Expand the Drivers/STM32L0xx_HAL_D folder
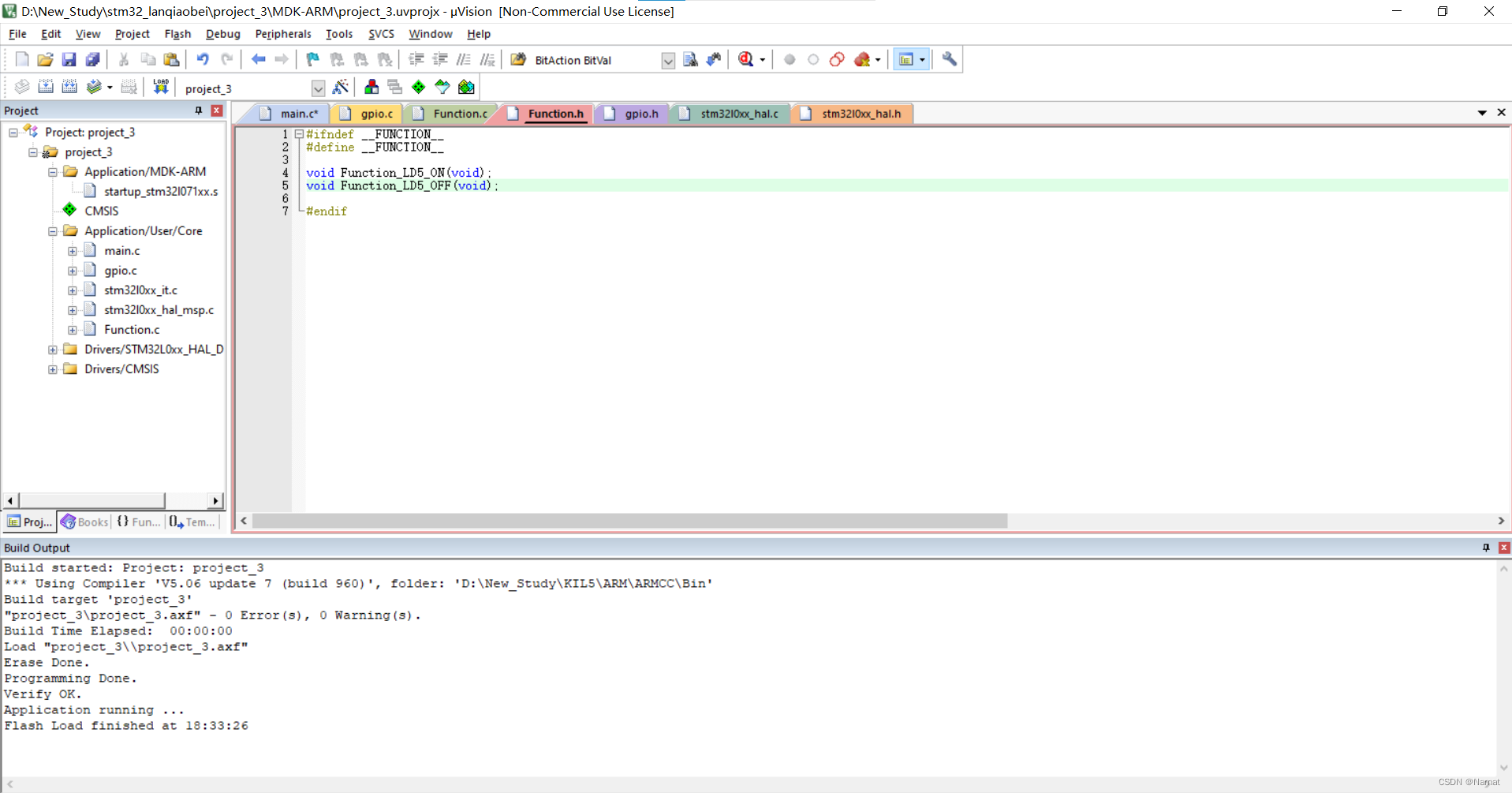Screen dimensions: 1512x793 53,350
